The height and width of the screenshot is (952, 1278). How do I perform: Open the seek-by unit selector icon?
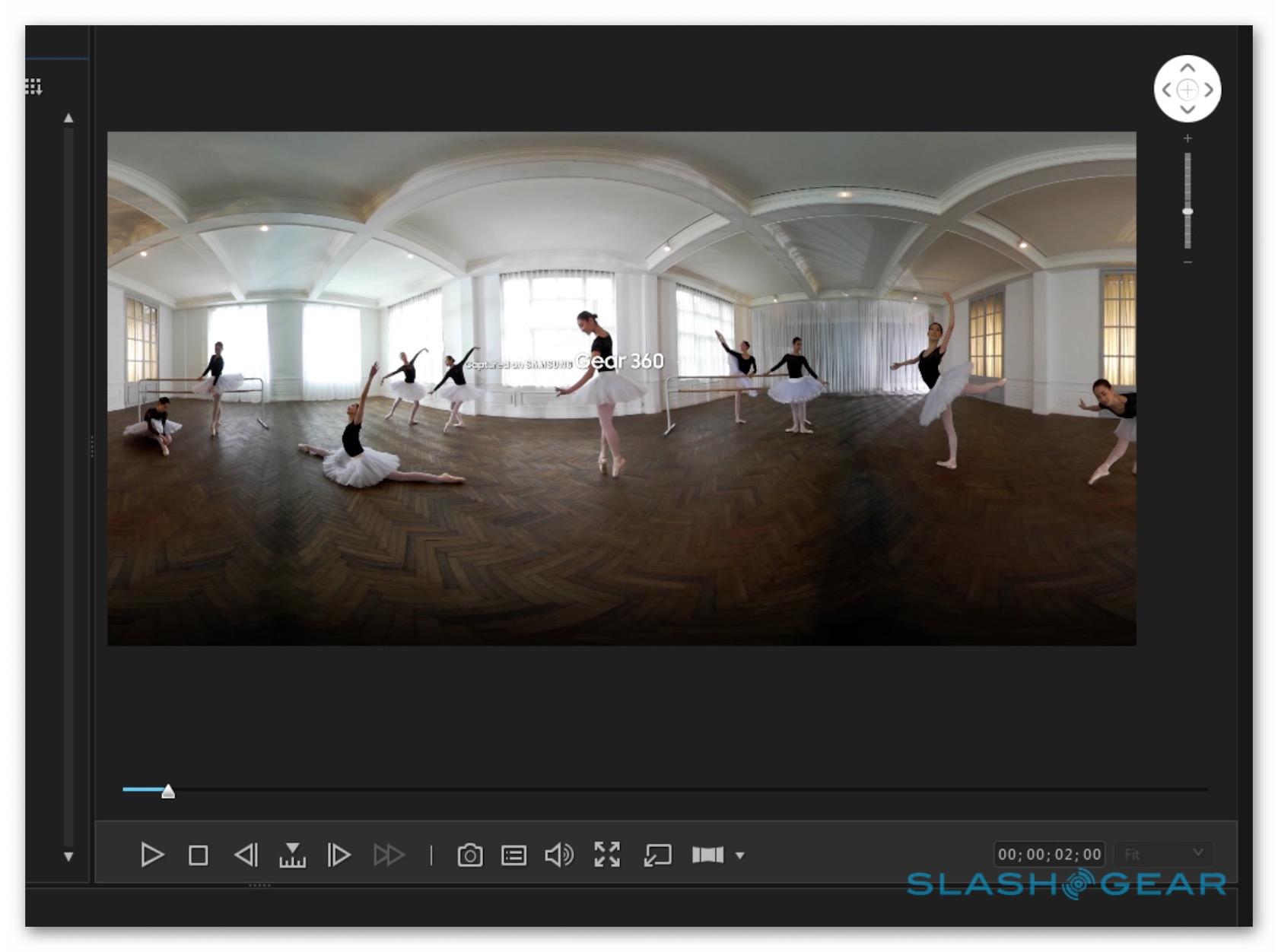point(292,855)
